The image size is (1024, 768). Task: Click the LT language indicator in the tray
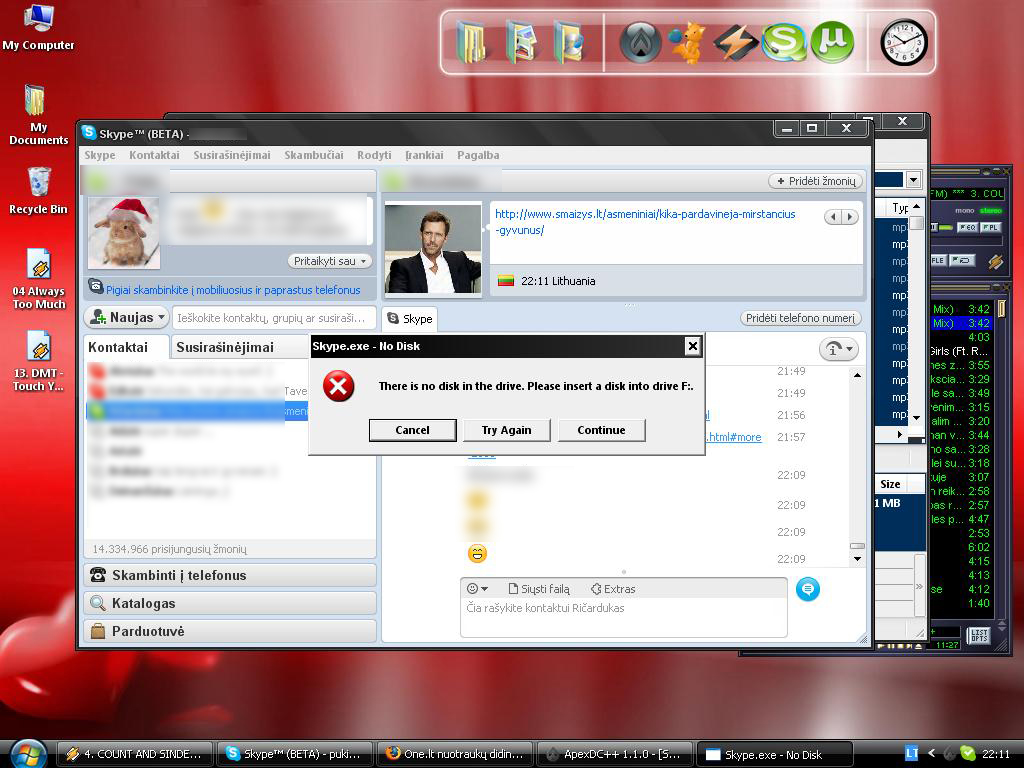(x=911, y=753)
